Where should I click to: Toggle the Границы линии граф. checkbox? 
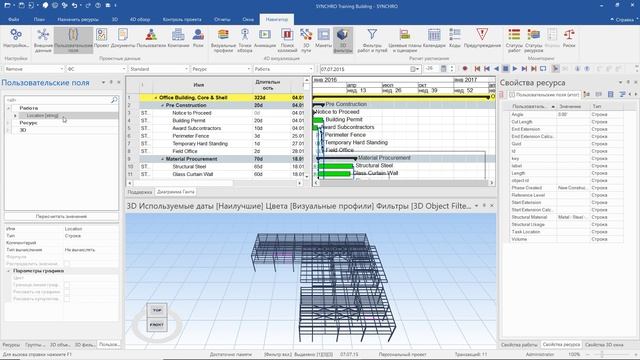(67, 285)
